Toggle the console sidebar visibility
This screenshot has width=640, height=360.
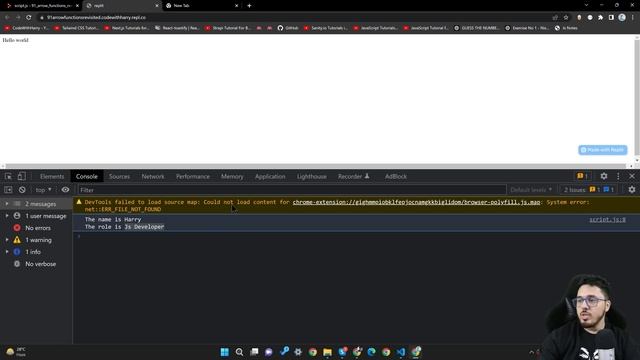[8, 190]
